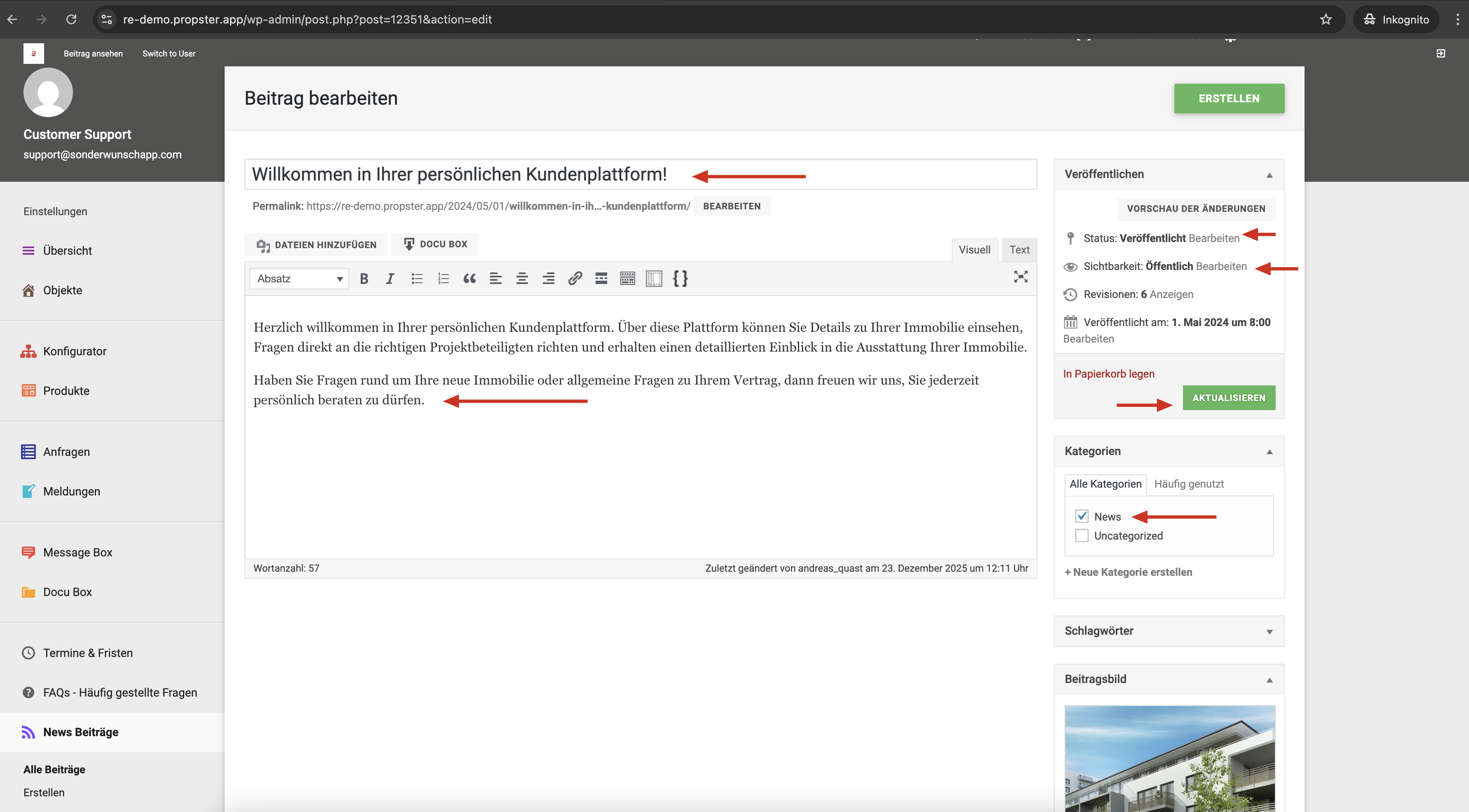This screenshot has height=812, width=1469.
Task: Click the Aktualisieren button
Action: [x=1228, y=398]
